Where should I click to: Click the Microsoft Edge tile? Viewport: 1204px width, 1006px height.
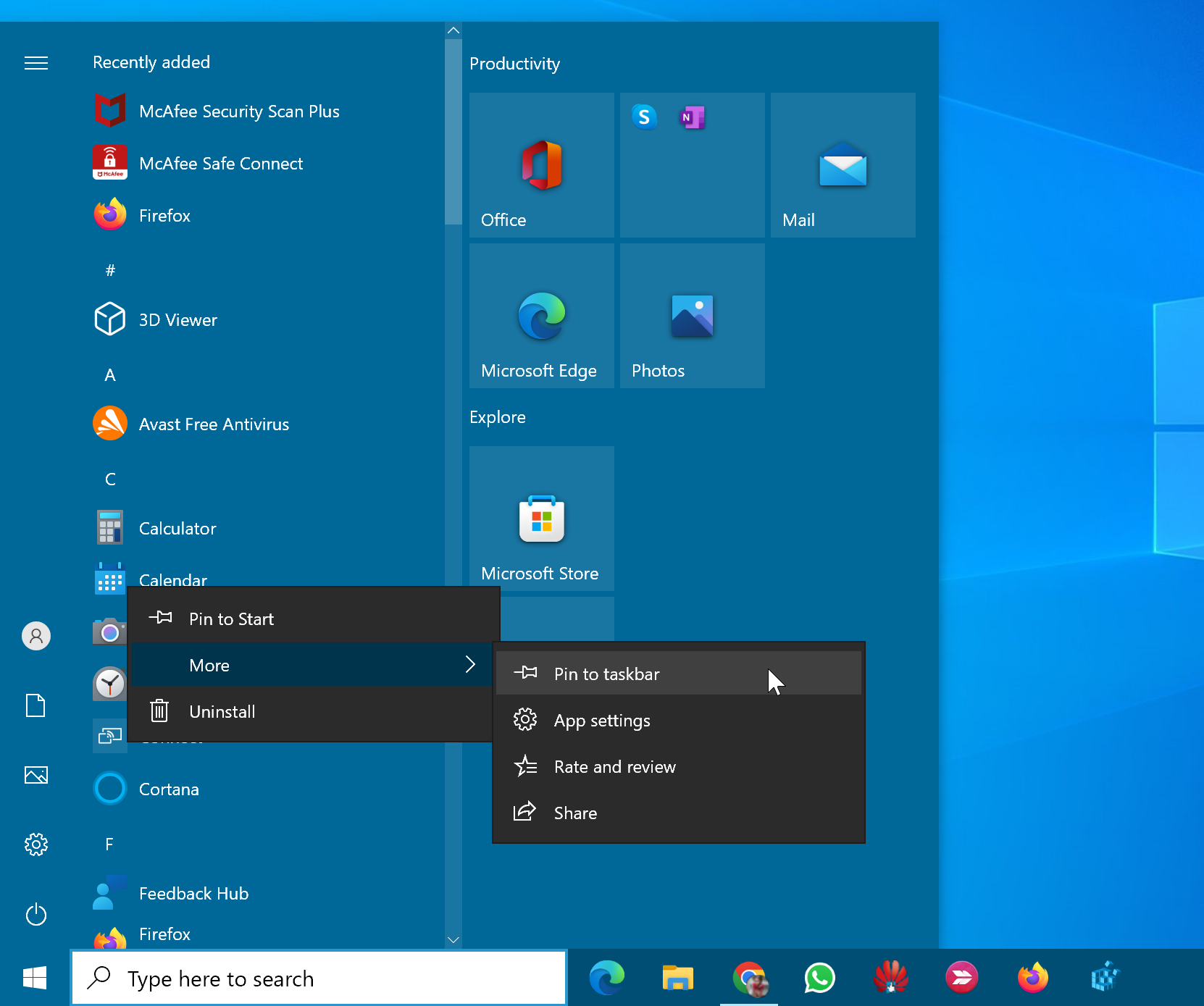coord(541,316)
